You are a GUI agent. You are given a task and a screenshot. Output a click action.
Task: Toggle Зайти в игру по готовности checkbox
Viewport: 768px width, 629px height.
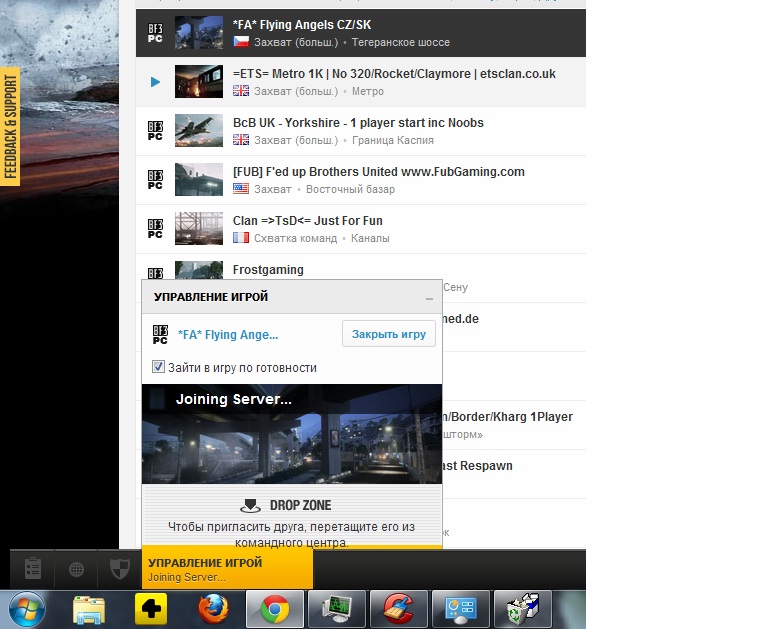click(x=158, y=366)
